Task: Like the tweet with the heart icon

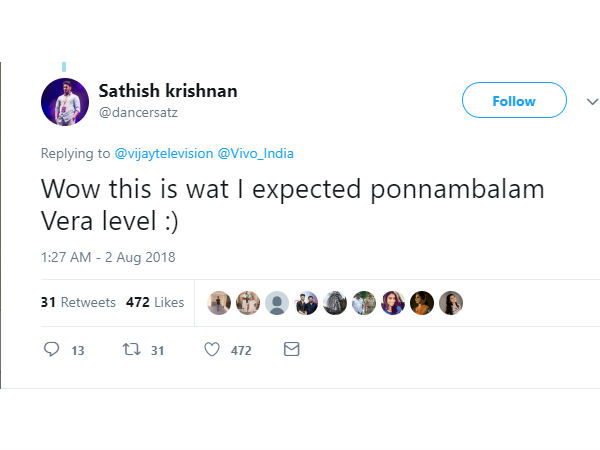Action: pyautogui.click(x=212, y=350)
